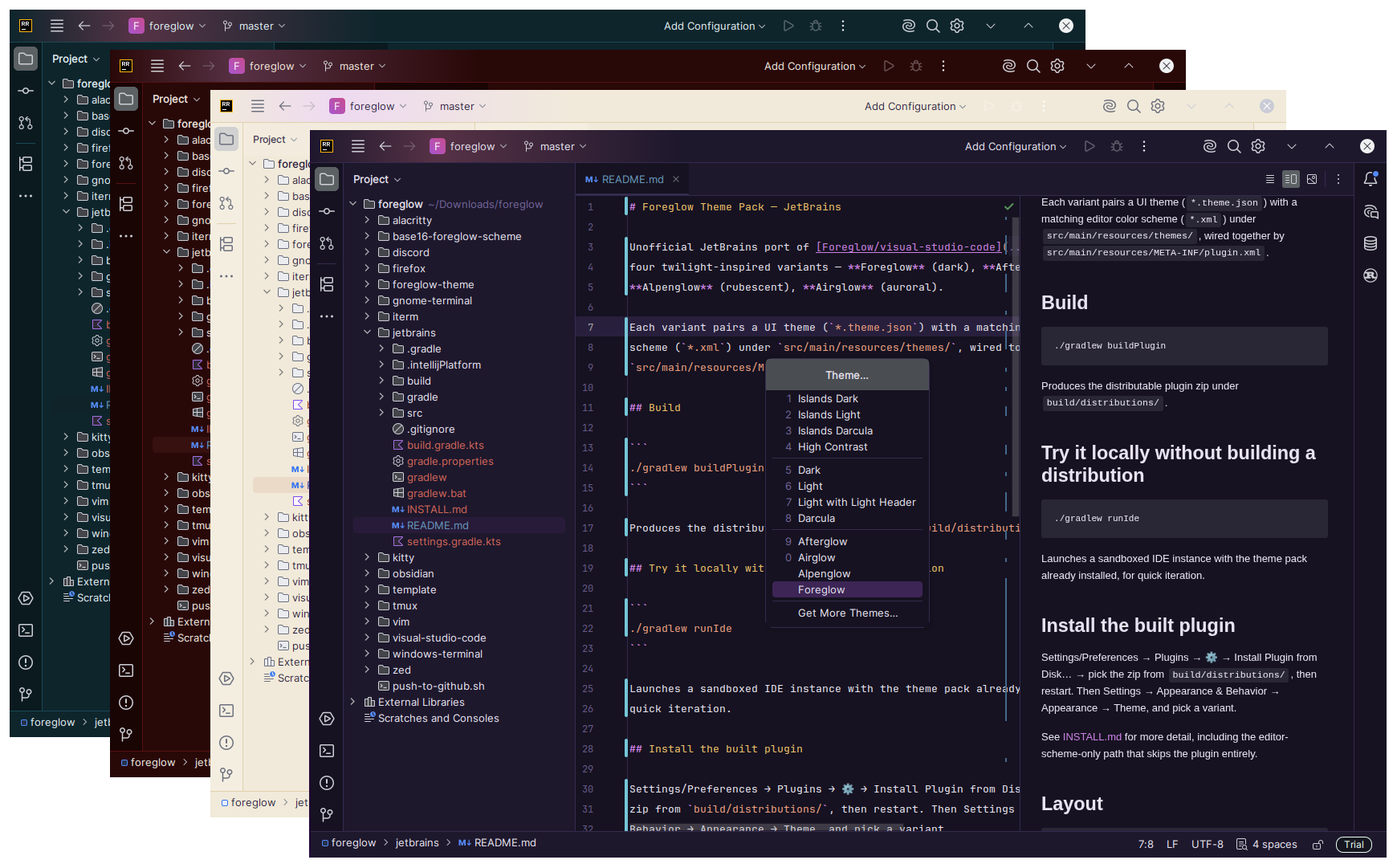This screenshot has width=1397, height=868.
Task: Switch to editor and preview split view
Action: pos(1290,179)
